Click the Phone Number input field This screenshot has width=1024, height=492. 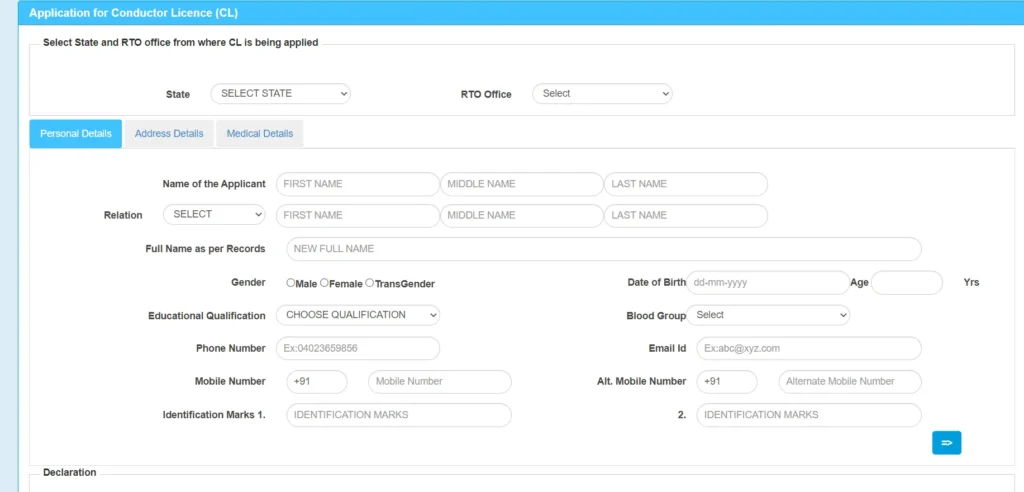pyautogui.click(x=357, y=348)
